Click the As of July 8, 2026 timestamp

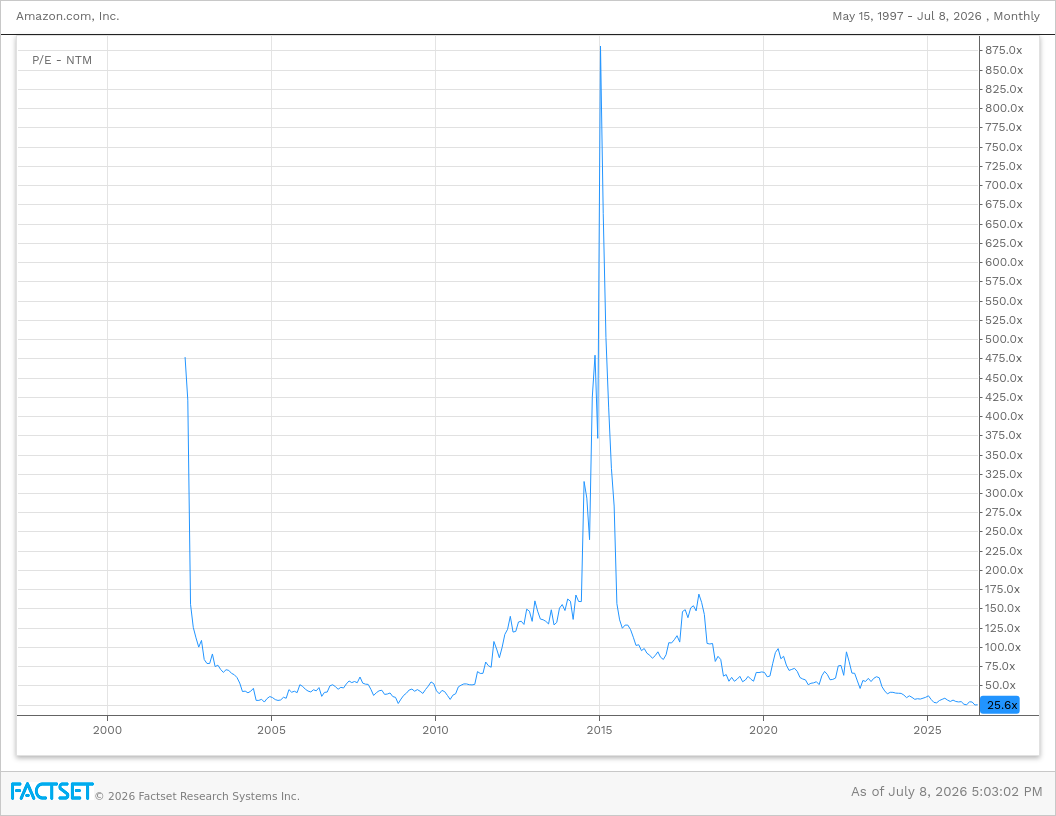(946, 792)
